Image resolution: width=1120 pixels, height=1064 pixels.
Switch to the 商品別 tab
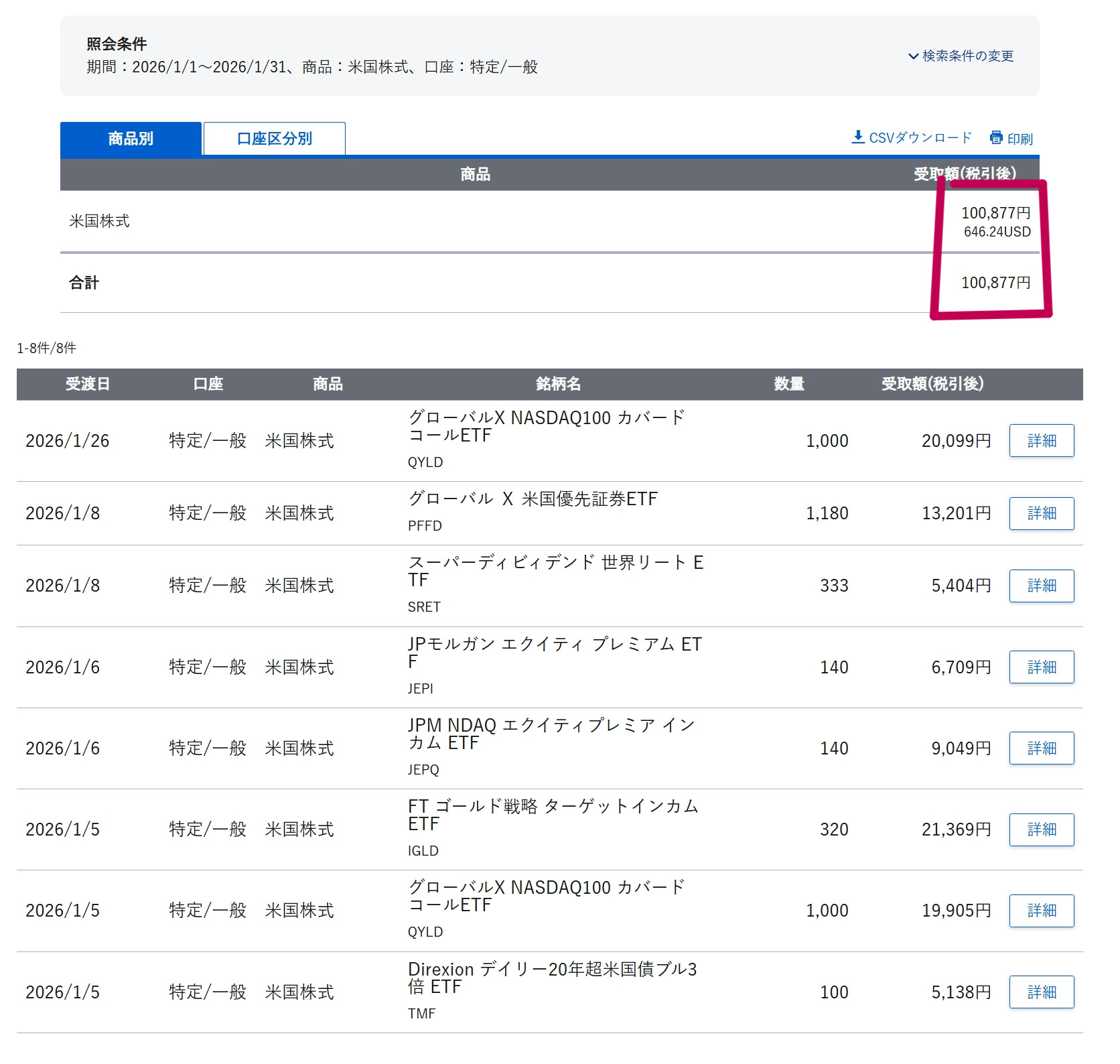[131, 139]
